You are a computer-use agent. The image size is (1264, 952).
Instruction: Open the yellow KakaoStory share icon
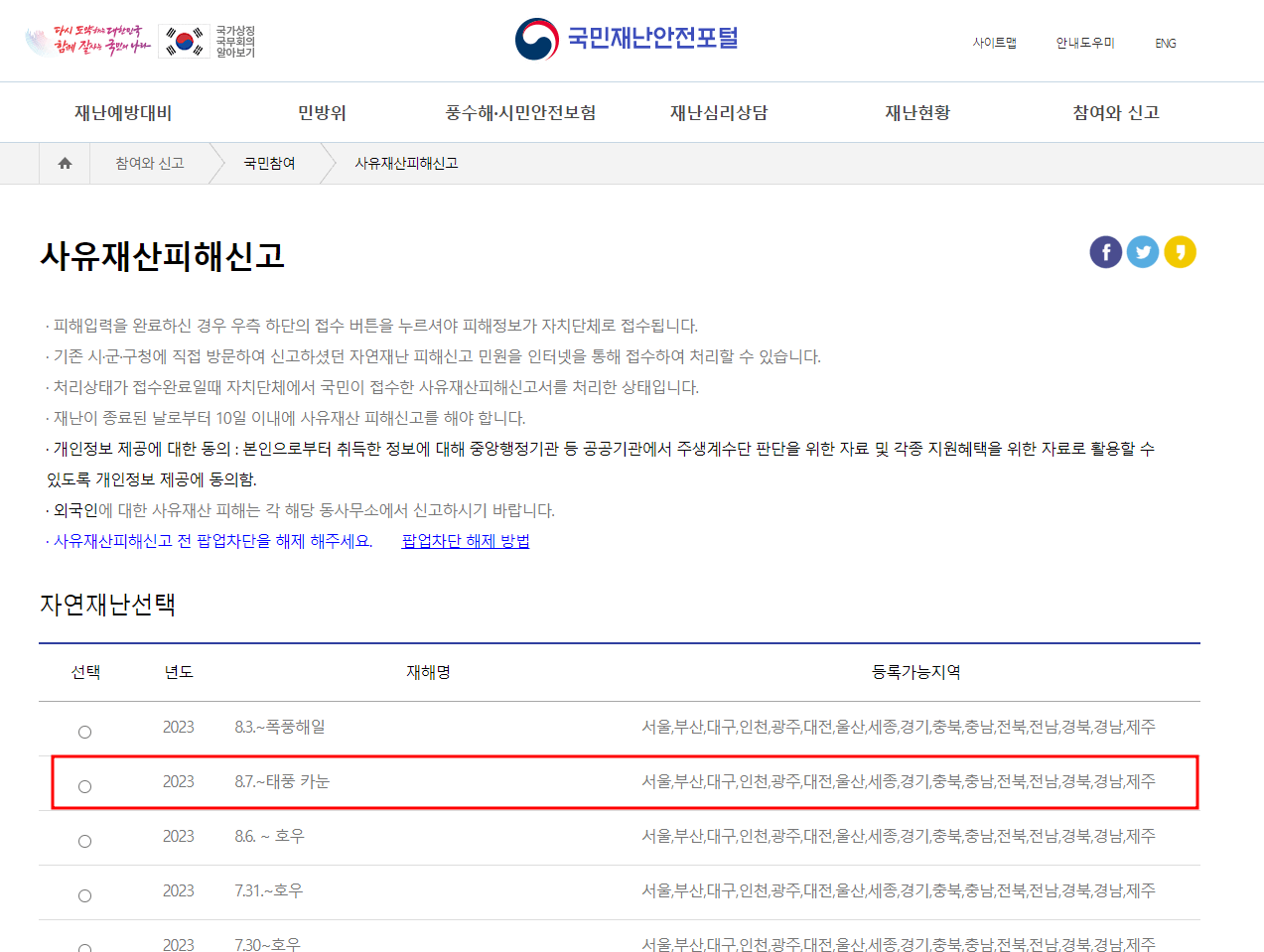click(x=1181, y=252)
